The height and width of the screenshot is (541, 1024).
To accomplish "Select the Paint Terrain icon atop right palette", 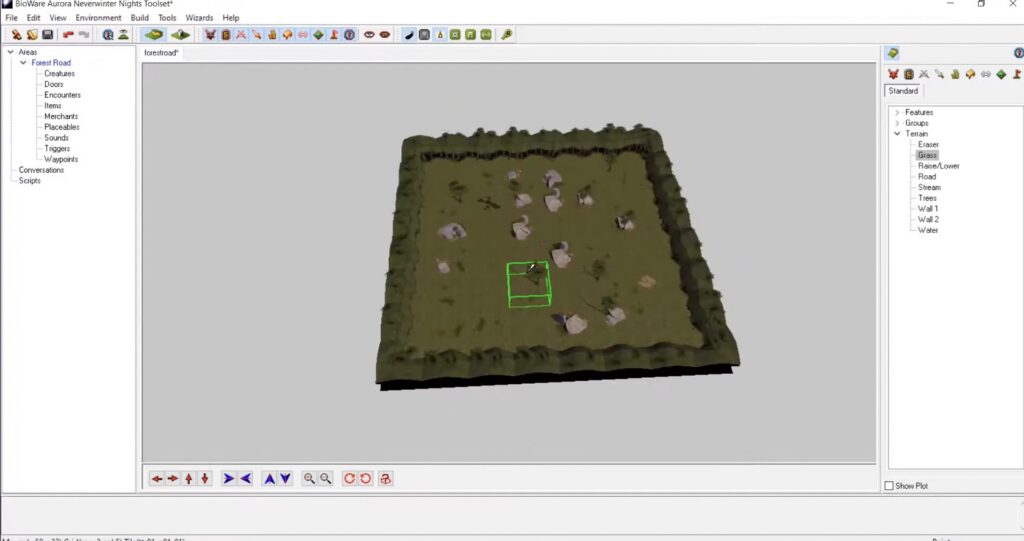I will [x=893, y=53].
